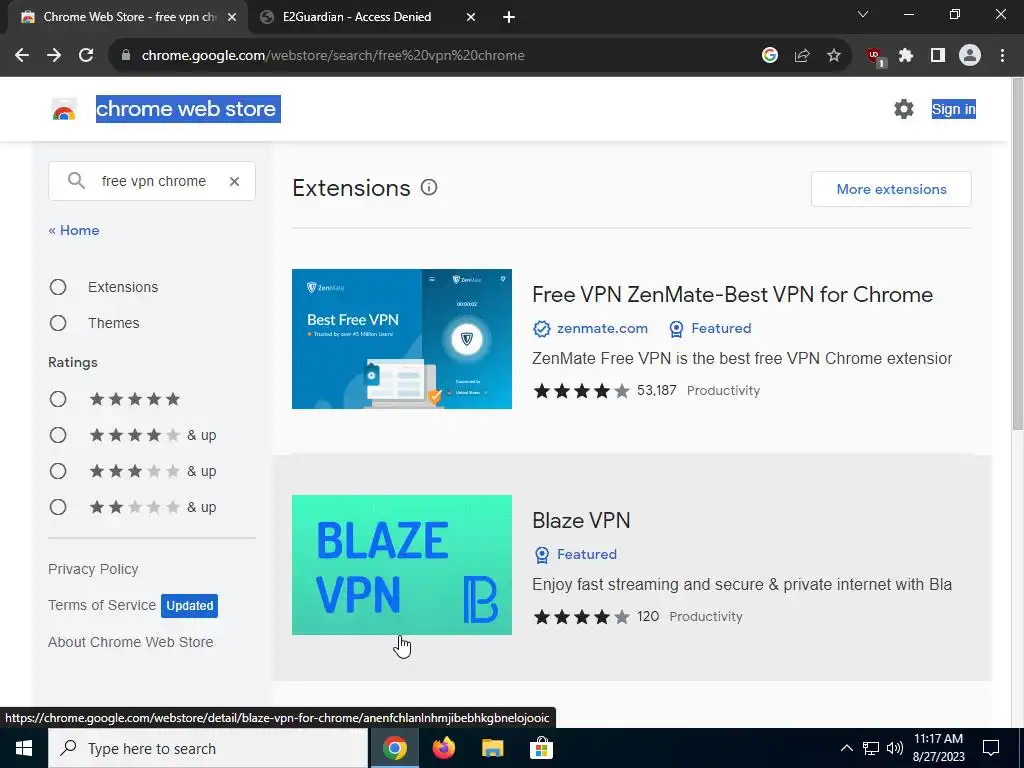Open the network status tray icon
1024x768 pixels.
coord(871,748)
